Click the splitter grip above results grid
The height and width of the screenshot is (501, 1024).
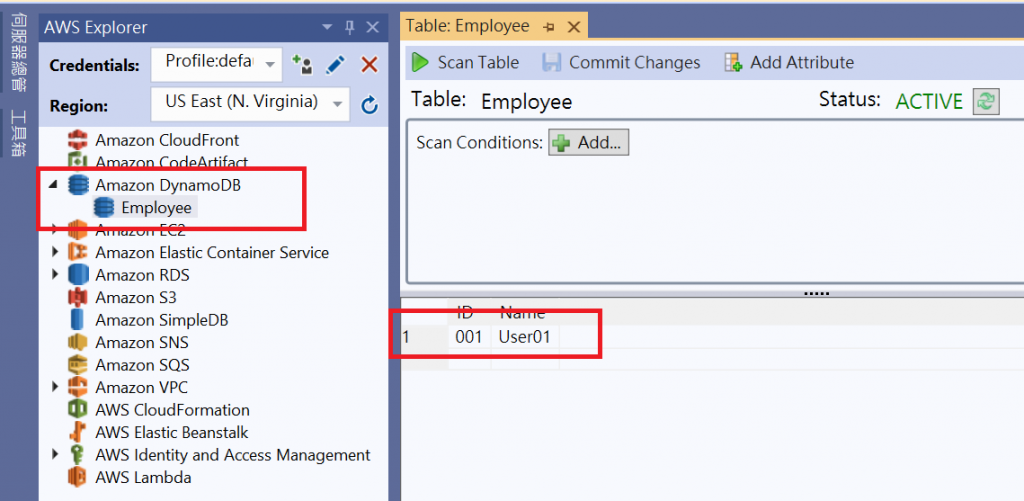816,294
